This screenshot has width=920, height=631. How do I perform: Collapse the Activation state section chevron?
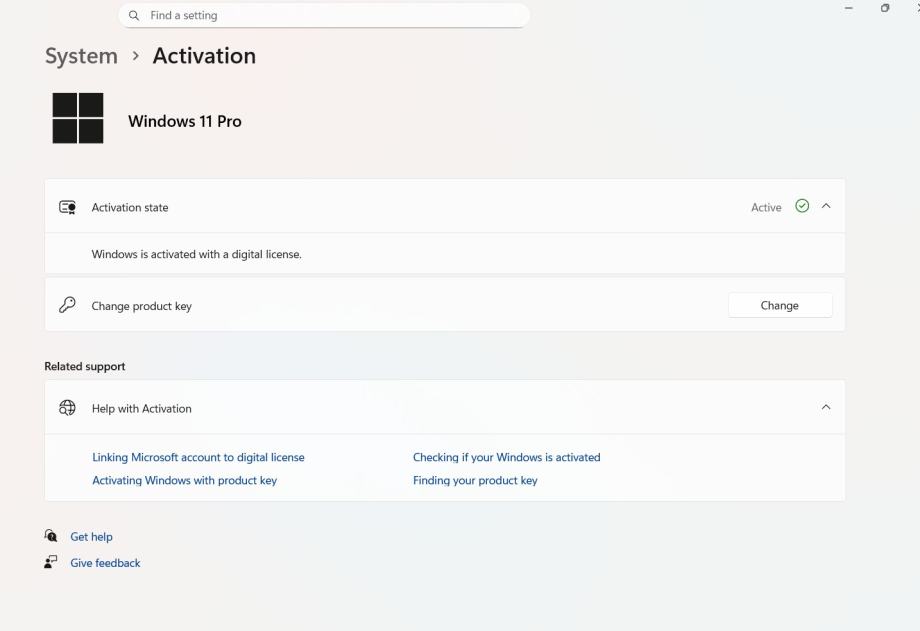tap(826, 206)
